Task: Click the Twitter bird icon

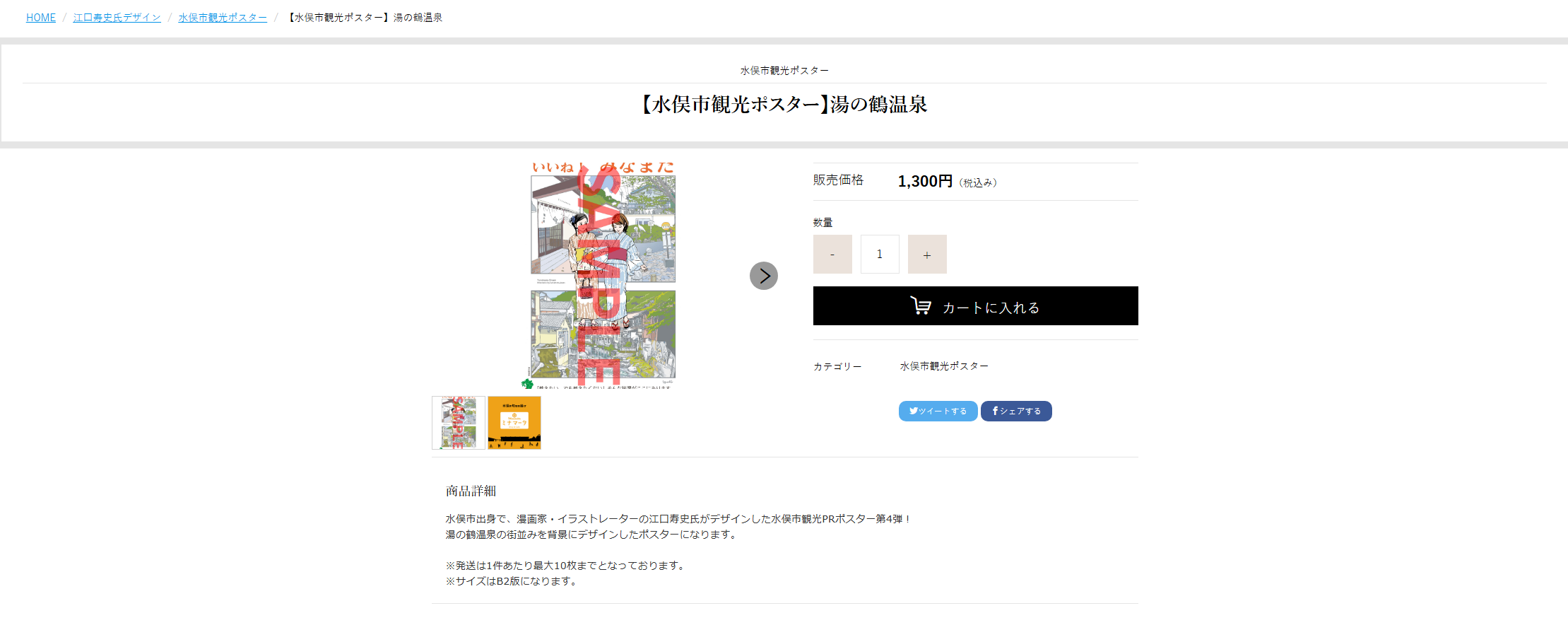Action: point(914,411)
